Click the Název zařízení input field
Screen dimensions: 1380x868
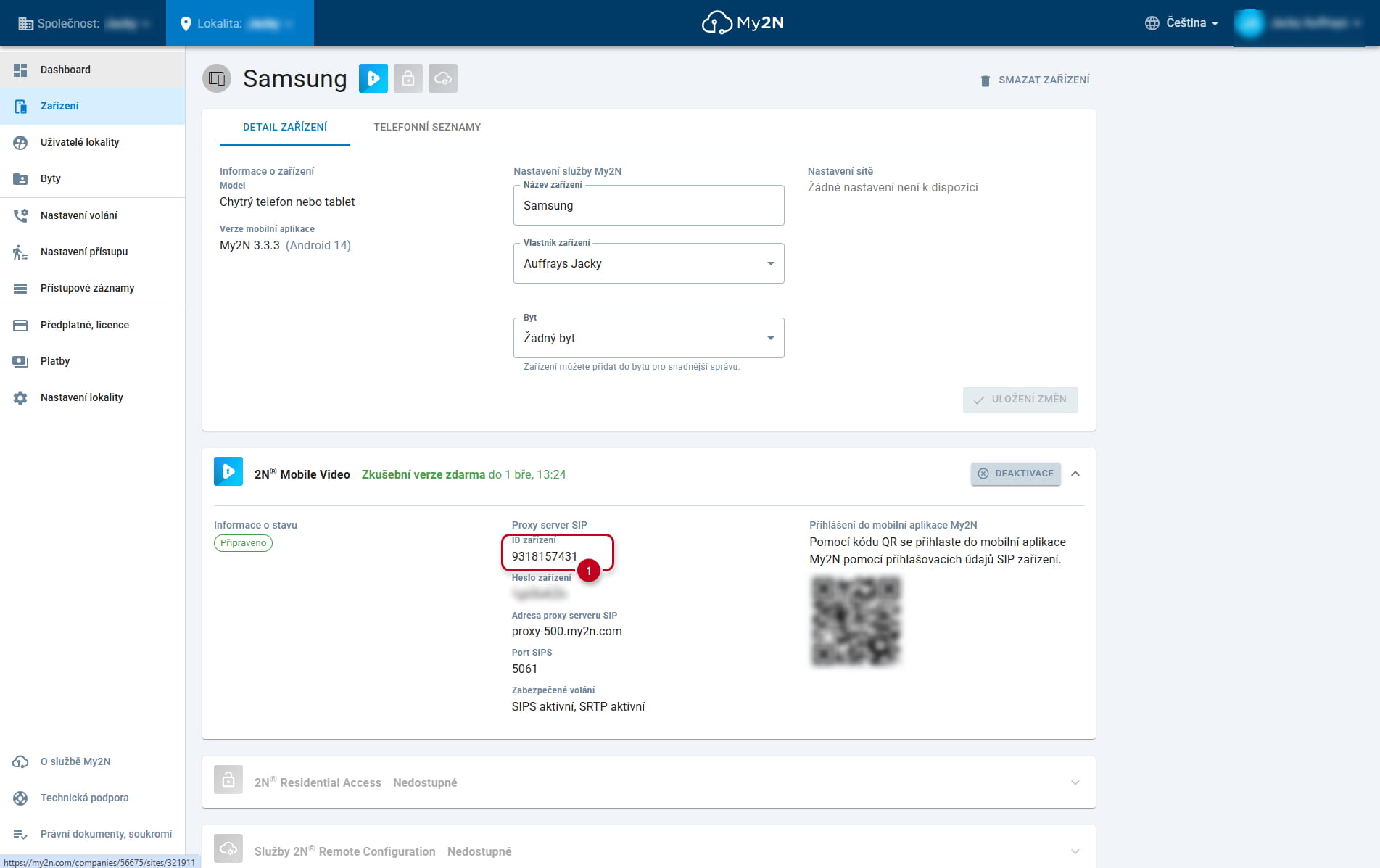pos(648,205)
